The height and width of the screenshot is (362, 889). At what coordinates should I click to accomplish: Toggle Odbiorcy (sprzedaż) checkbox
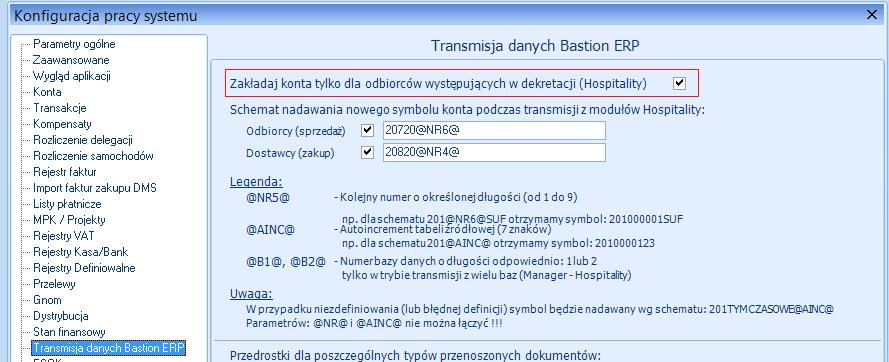(367, 131)
